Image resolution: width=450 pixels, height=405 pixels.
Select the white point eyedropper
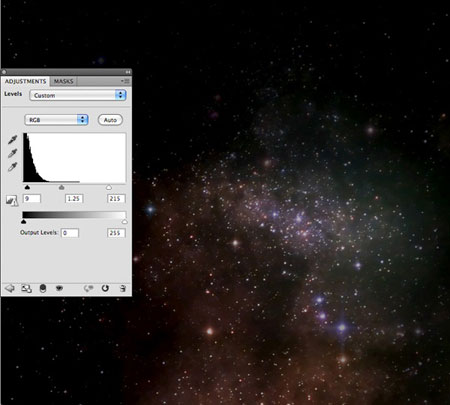pyautogui.click(x=12, y=167)
